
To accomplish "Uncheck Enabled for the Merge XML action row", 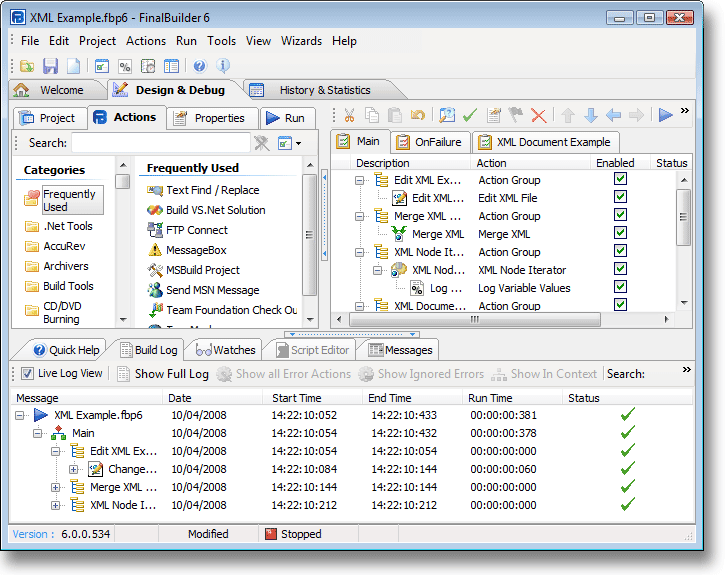I will 620,233.
